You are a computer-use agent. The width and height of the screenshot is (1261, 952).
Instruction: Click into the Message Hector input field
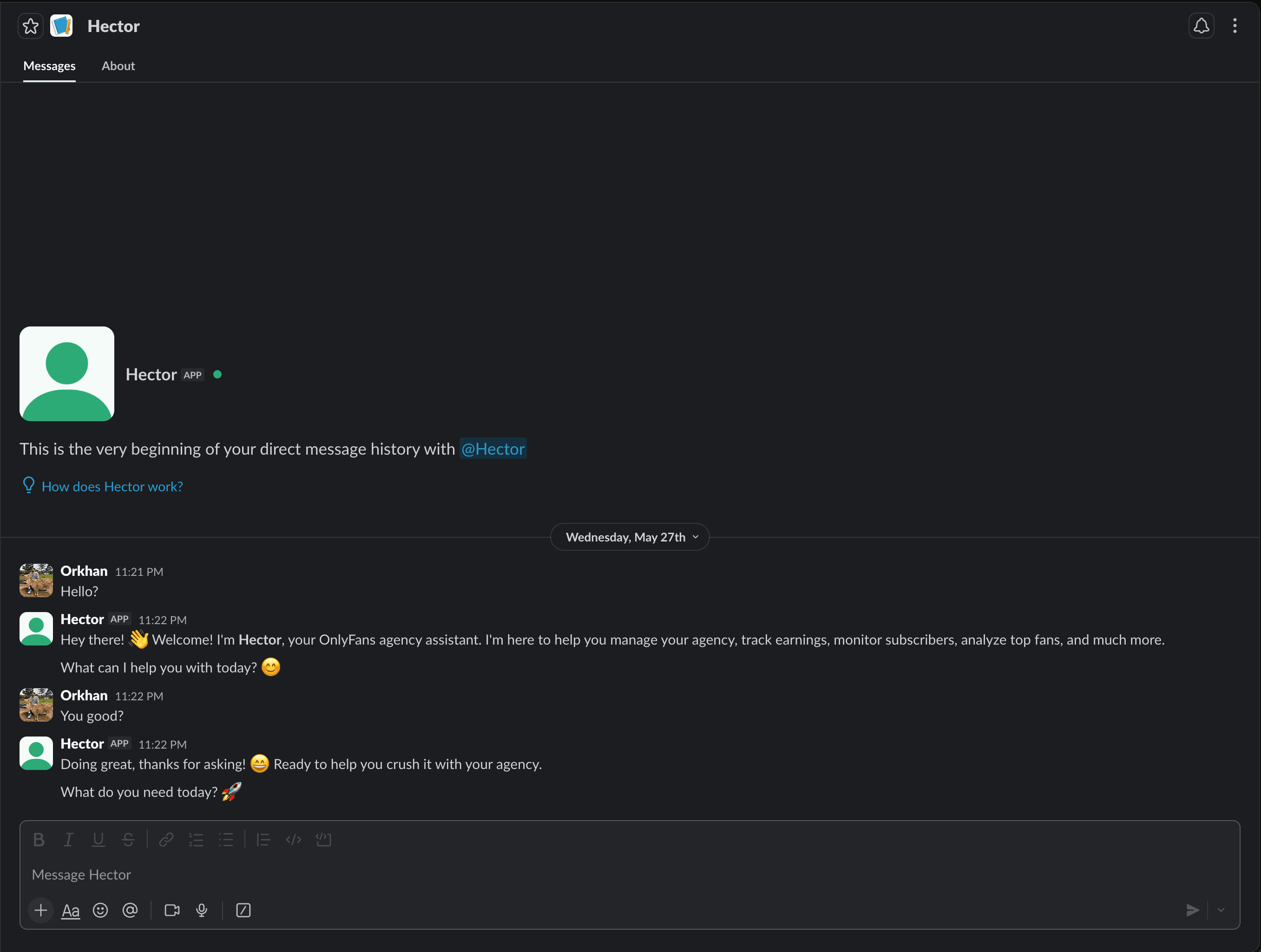pyautogui.click(x=630, y=875)
